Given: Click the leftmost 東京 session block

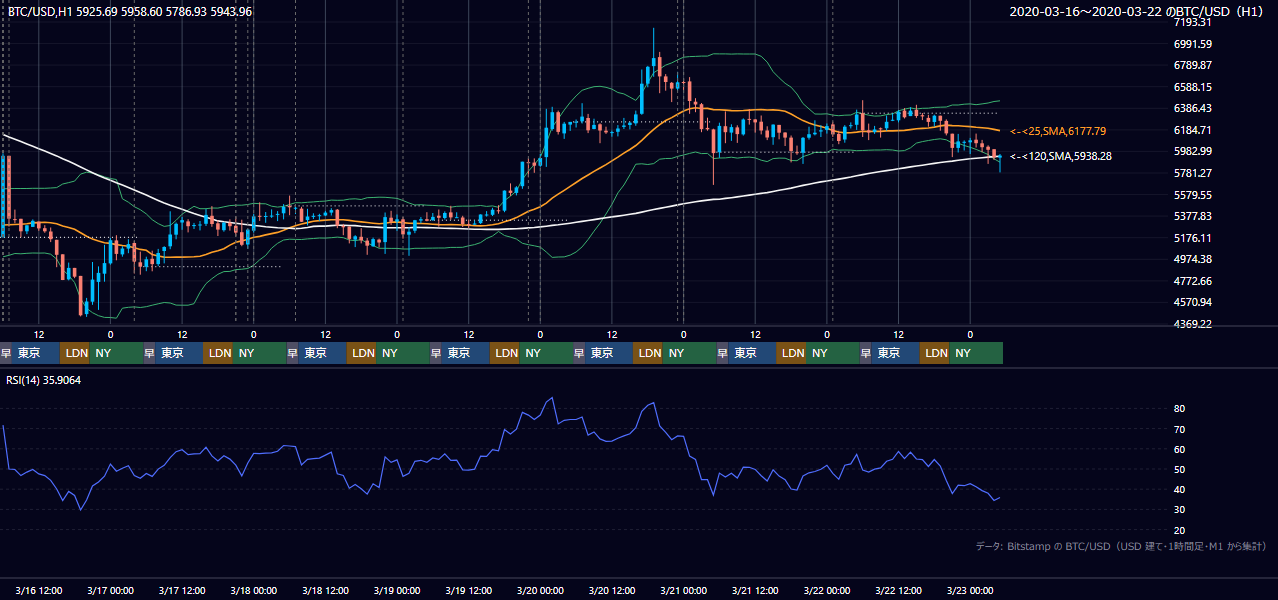Looking at the screenshot, I should (37, 353).
